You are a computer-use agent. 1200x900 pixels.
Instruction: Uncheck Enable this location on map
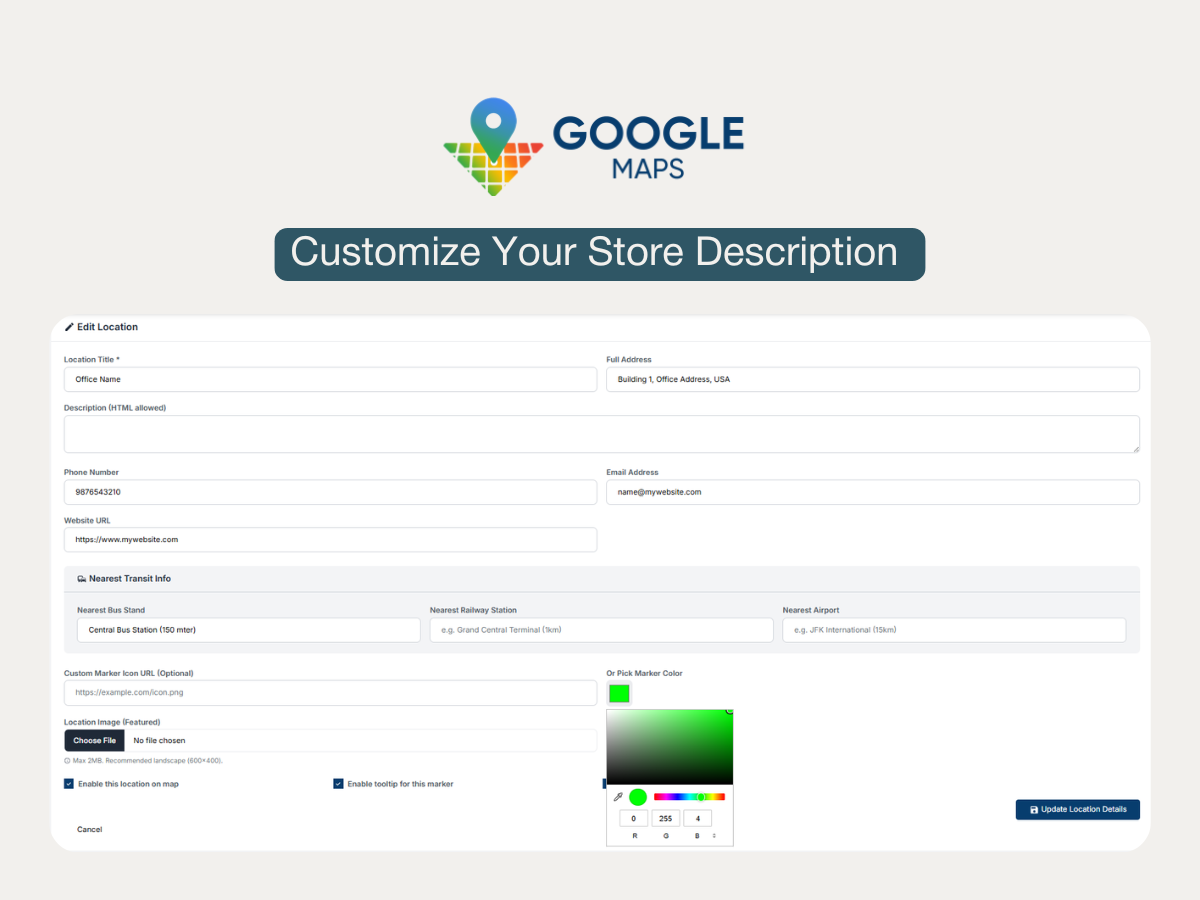pos(69,784)
